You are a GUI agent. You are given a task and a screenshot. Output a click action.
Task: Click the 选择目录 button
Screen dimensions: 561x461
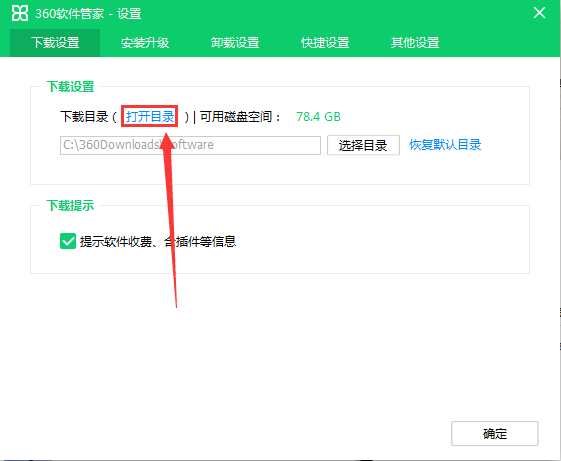[363, 145]
